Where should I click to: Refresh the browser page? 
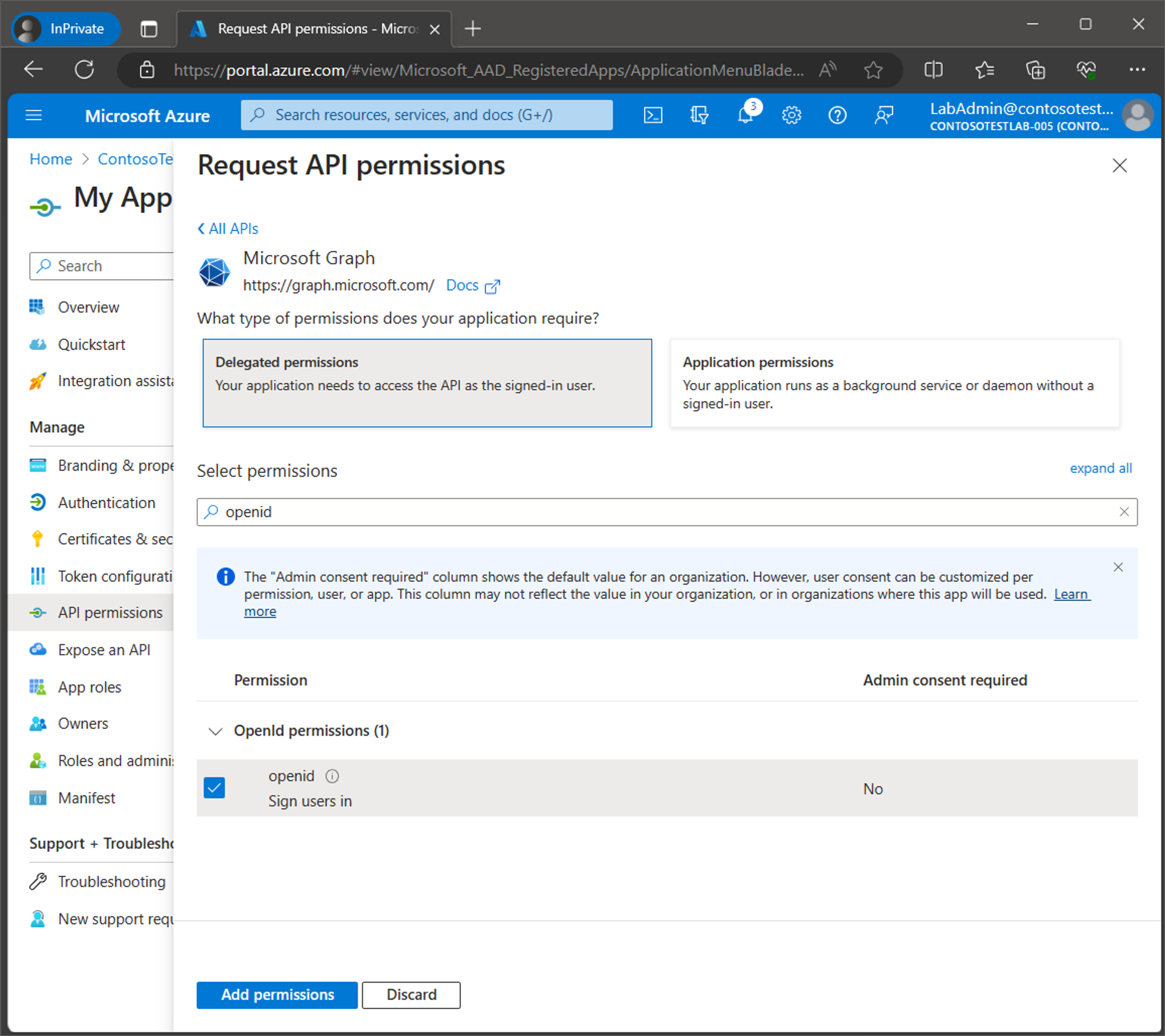(x=84, y=69)
